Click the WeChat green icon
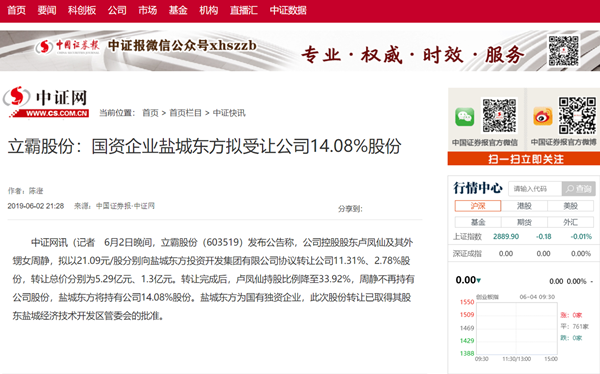600x374 pixels. [465, 117]
